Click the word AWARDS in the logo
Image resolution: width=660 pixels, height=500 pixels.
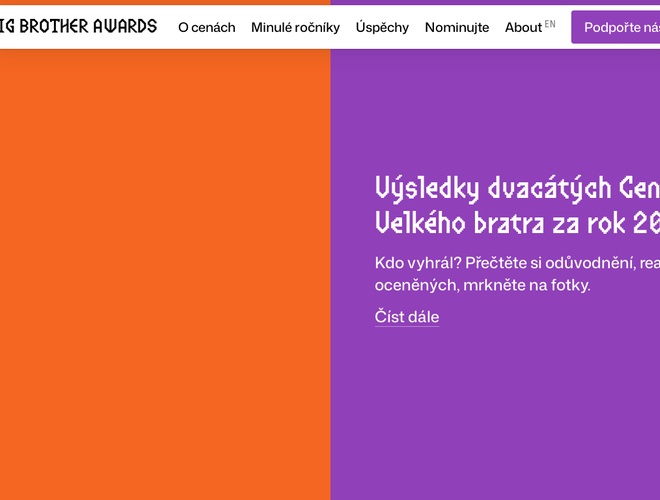125,27
